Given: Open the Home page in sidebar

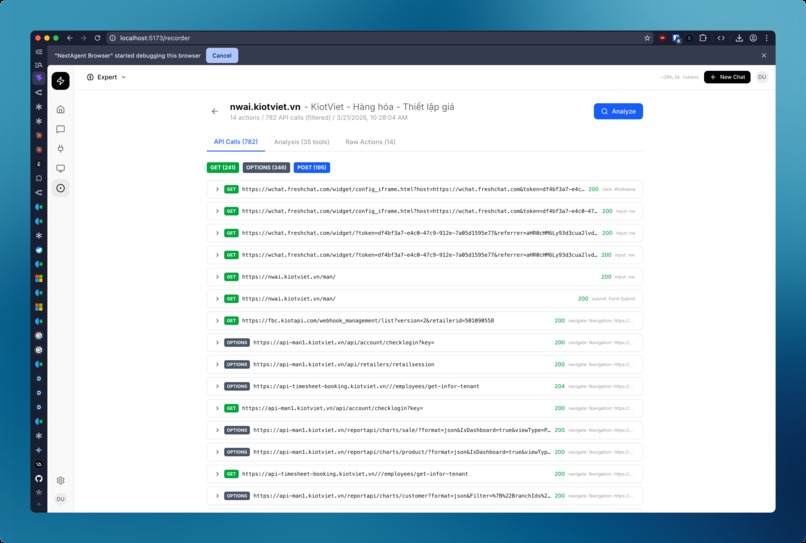Looking at the screenshot, I should point(61,109).
